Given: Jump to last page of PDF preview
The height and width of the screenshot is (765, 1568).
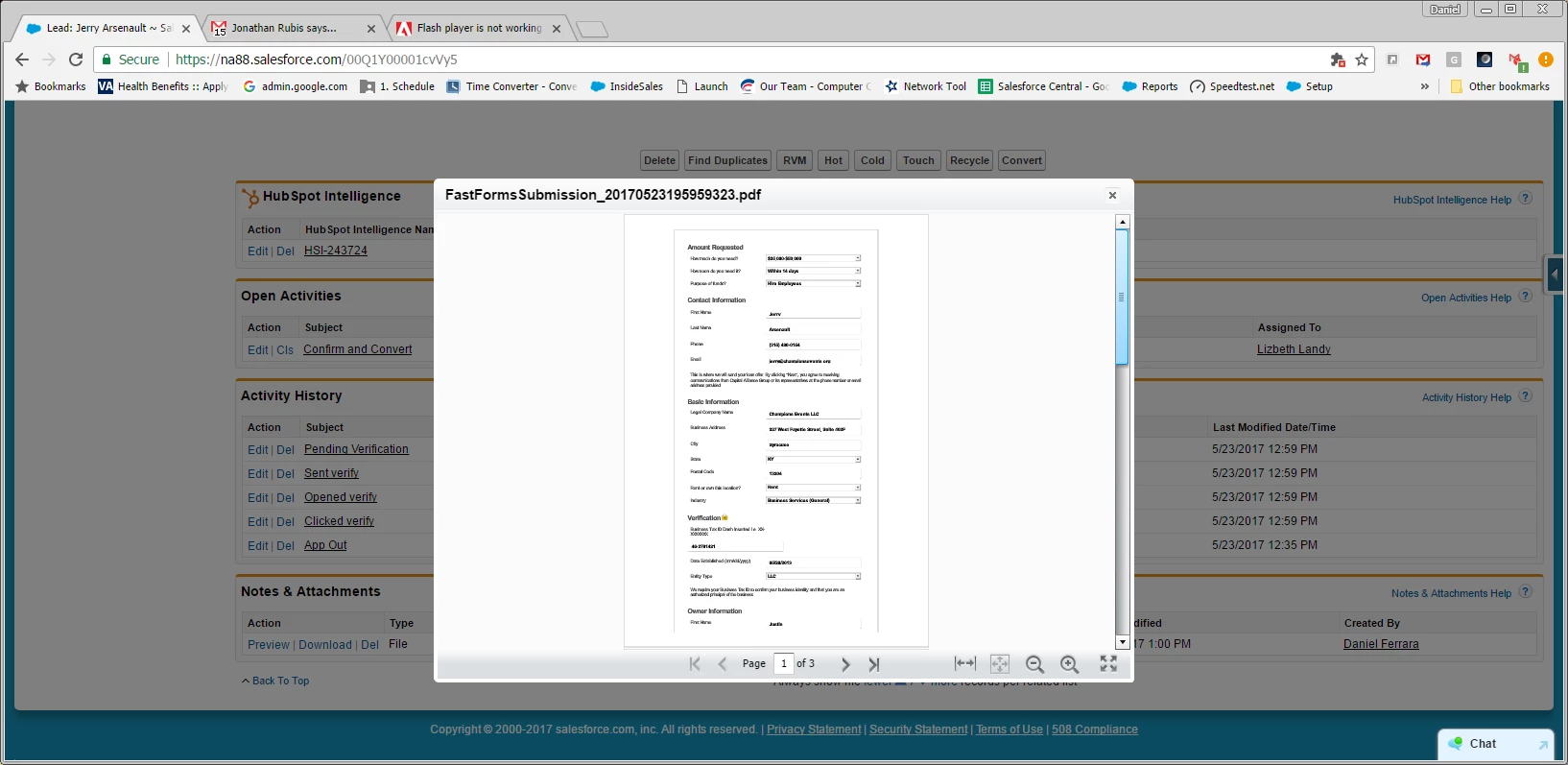Looking at the screenshot, I should click(x=874, y=663).
